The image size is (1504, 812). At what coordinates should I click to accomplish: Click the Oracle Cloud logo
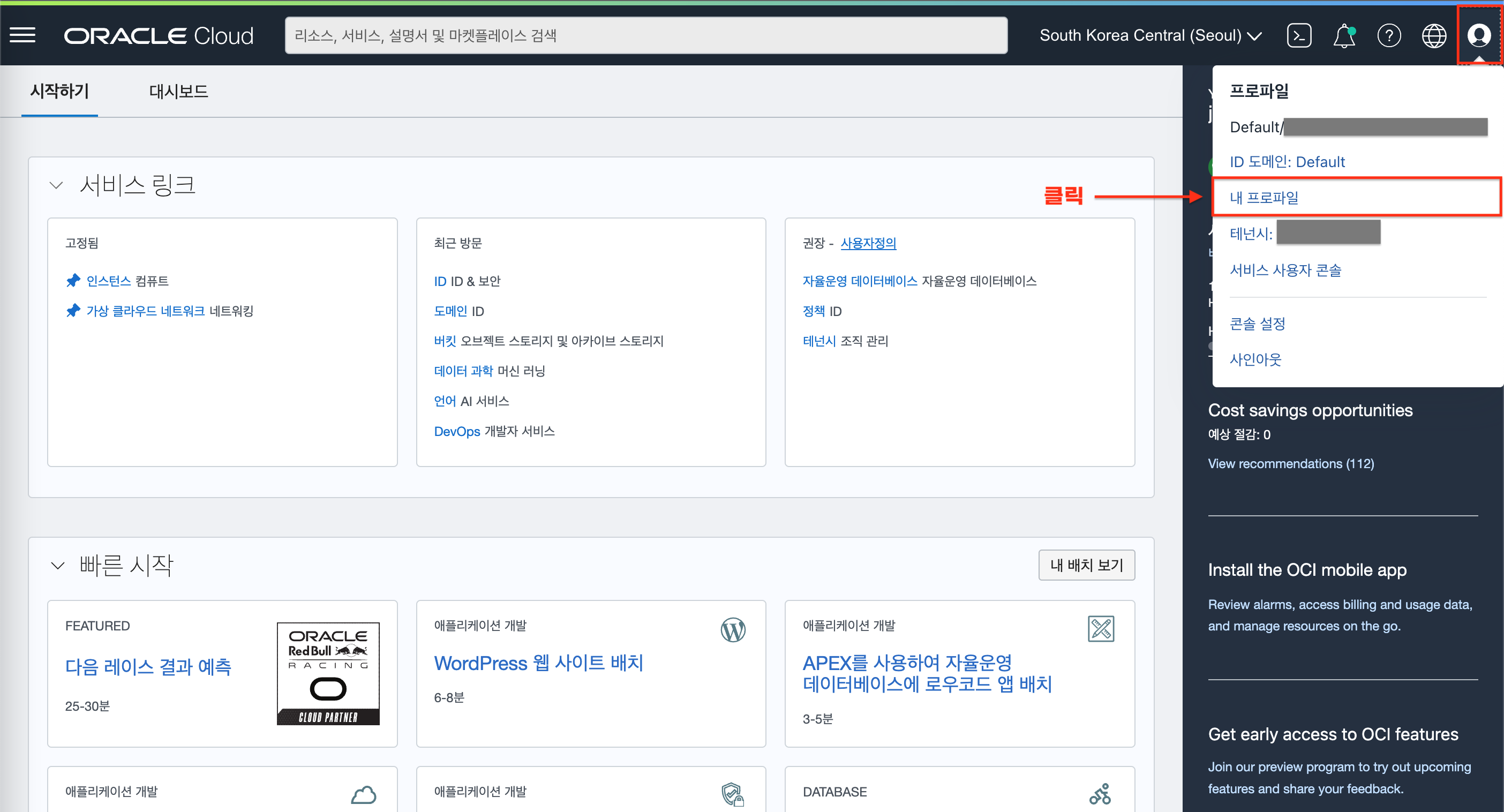[159, 35]
